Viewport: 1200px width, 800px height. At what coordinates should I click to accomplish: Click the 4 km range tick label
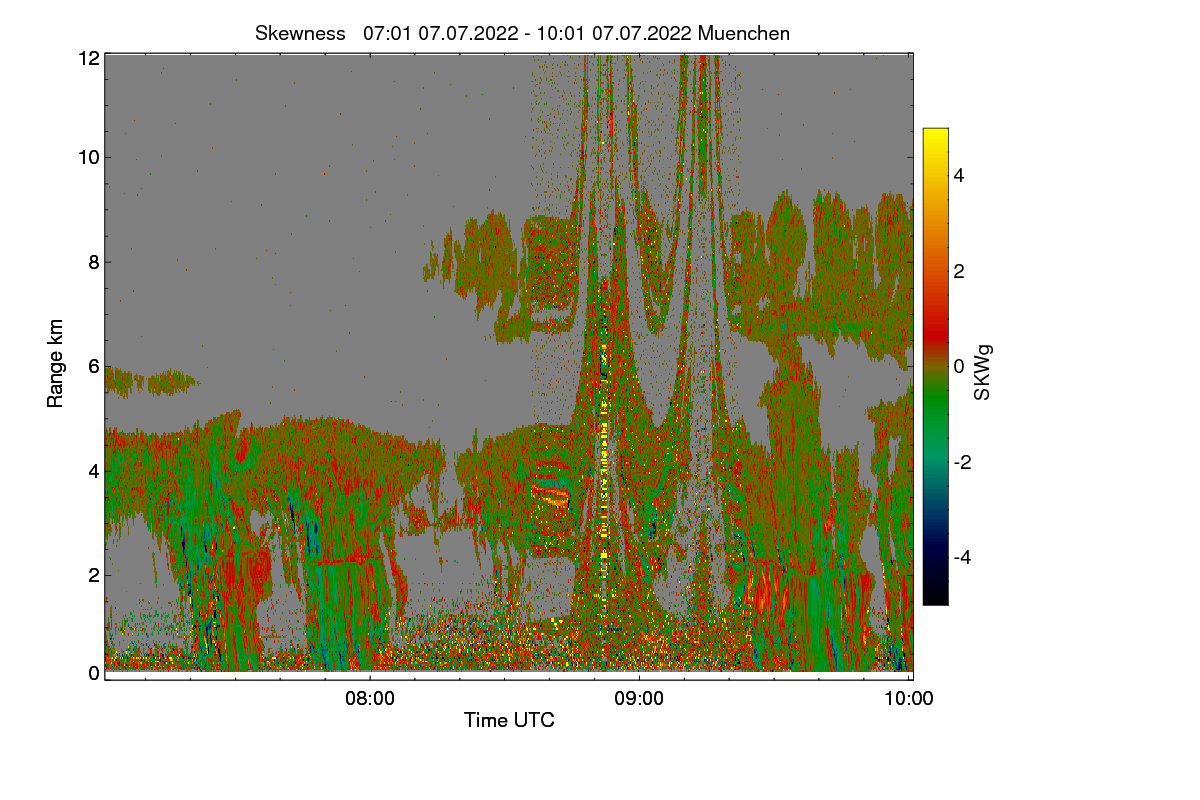click(x=94, y=471)
